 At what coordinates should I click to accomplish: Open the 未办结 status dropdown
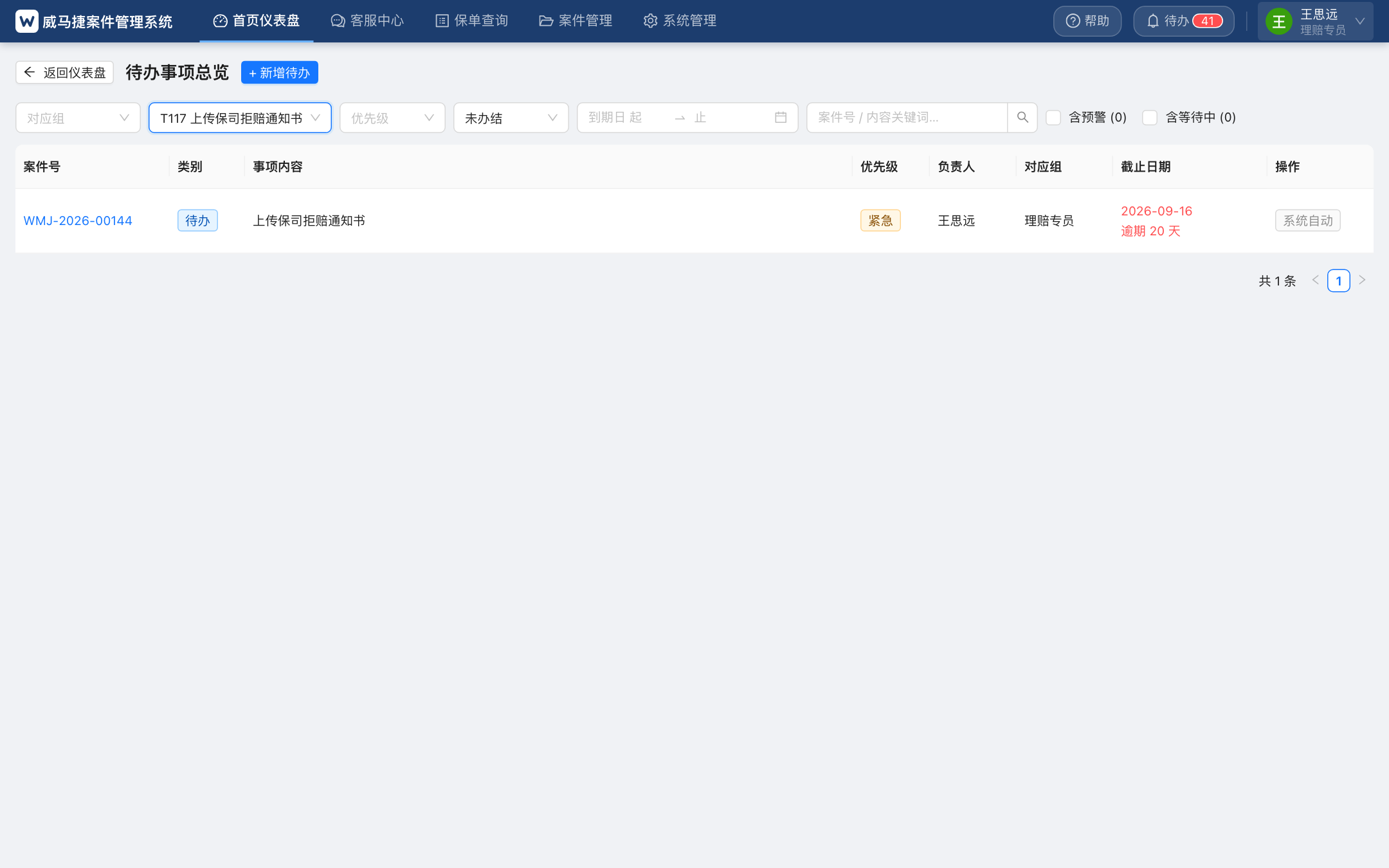pos(511,118)
